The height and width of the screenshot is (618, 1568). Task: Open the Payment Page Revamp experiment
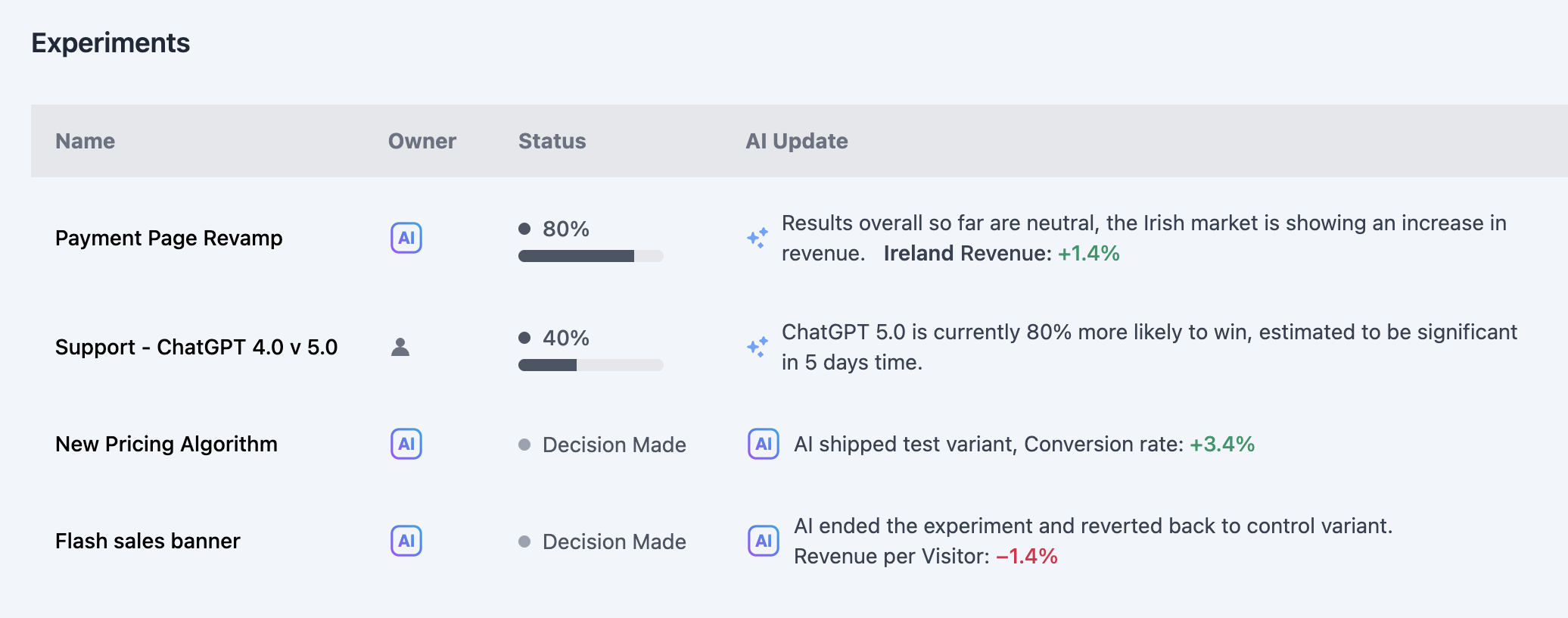(x=169, y=238)
